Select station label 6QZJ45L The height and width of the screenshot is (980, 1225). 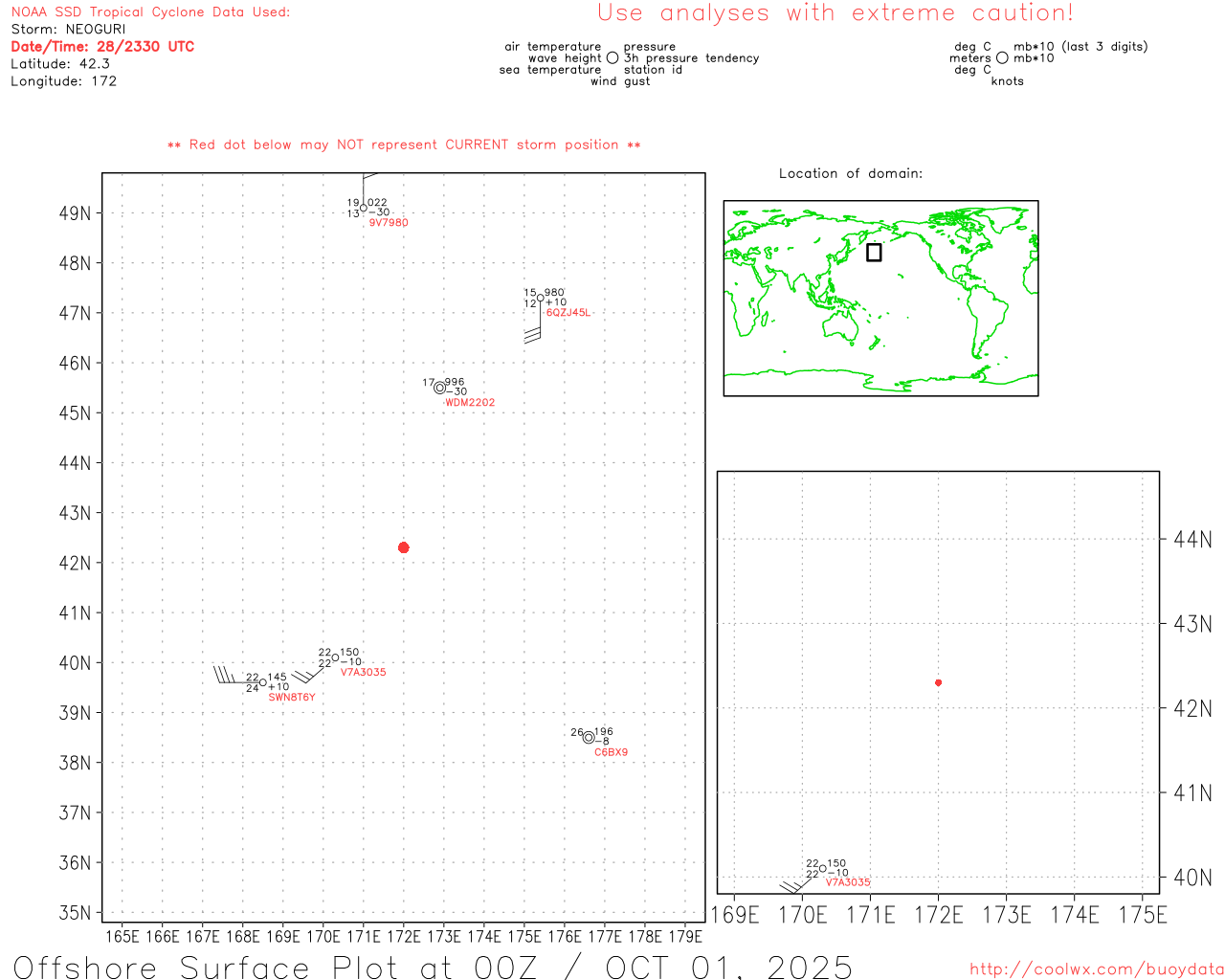pos(568,313)
